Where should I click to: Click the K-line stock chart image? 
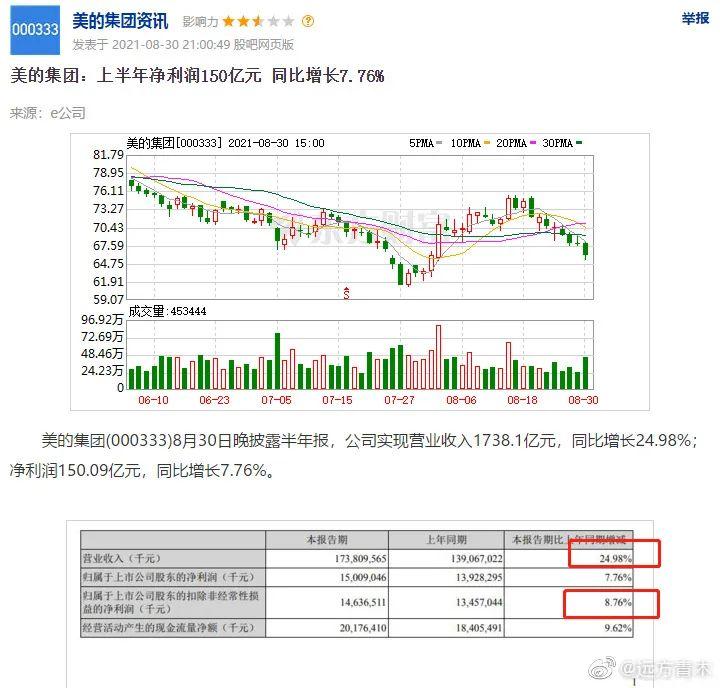[x=360, y=272]
